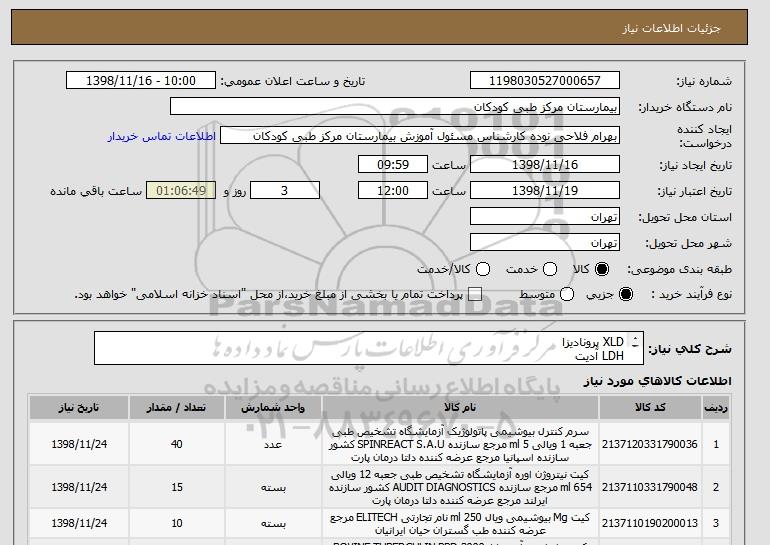Select item code 2137120331790036
770x545 pixels.
coord(650,444)
